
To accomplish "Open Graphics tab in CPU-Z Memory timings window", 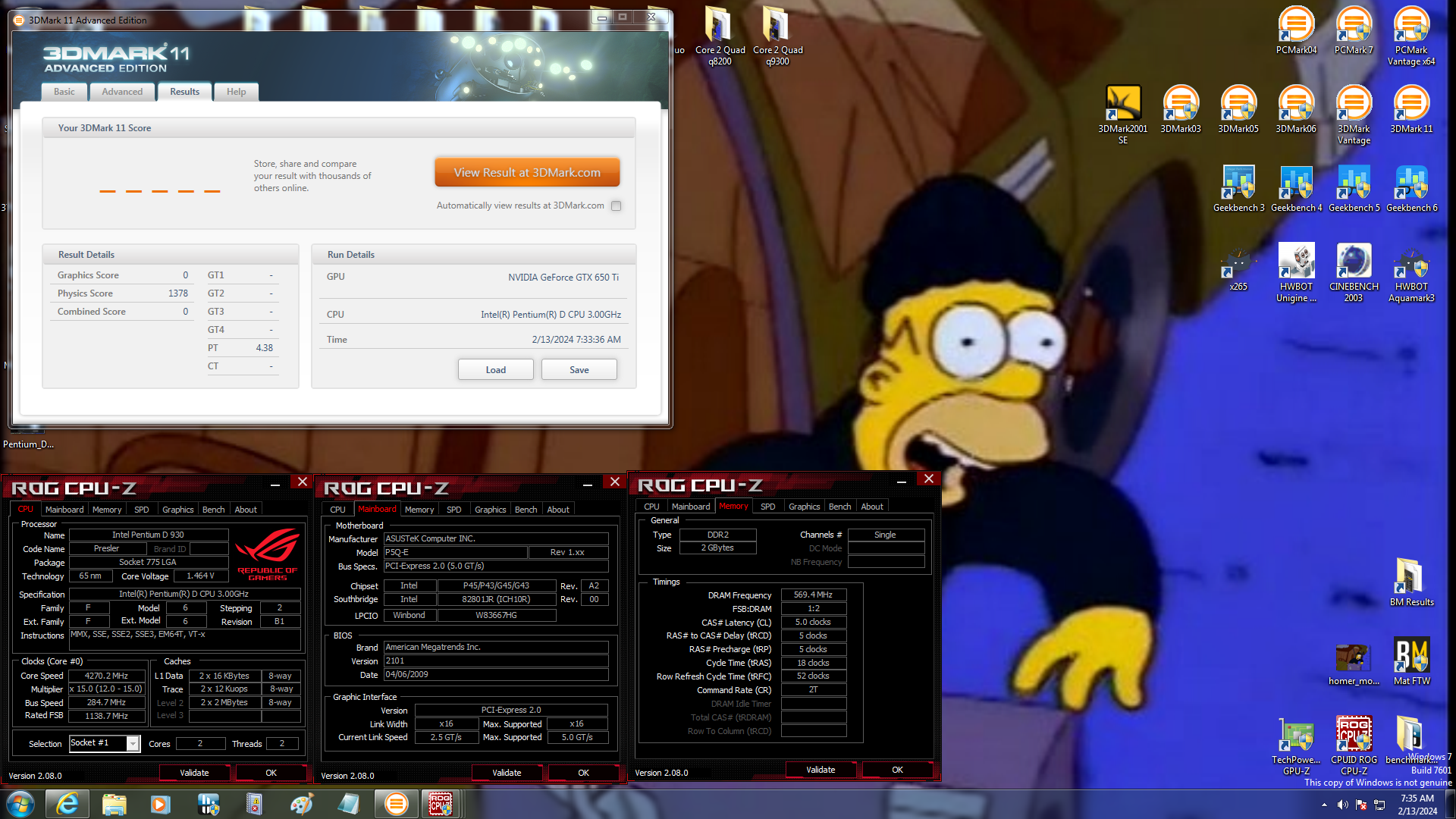I will click(804, 507).
